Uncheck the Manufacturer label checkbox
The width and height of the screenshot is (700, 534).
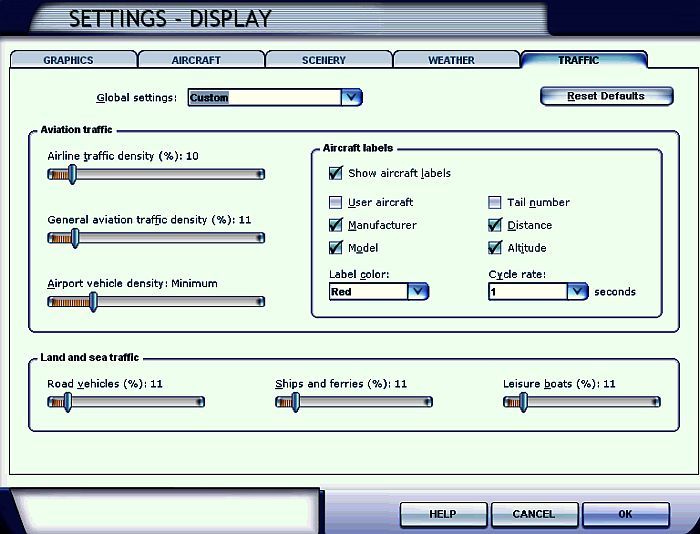(336, 225)
